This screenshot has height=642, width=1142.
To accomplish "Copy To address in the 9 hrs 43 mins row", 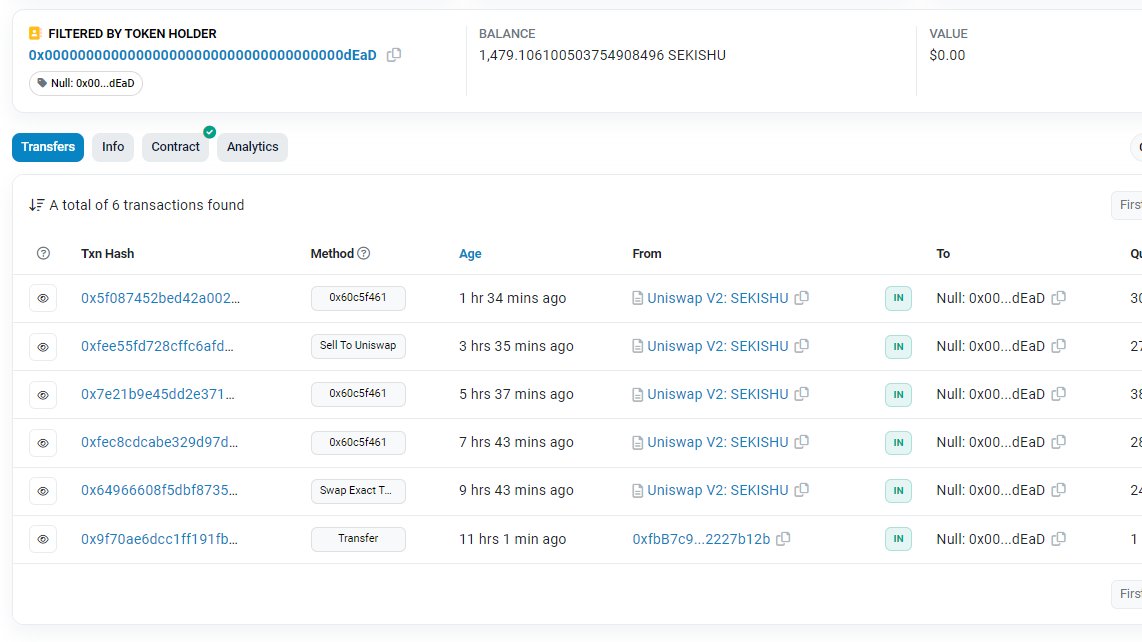I will pyautogui.click(x=1059, y=490).
